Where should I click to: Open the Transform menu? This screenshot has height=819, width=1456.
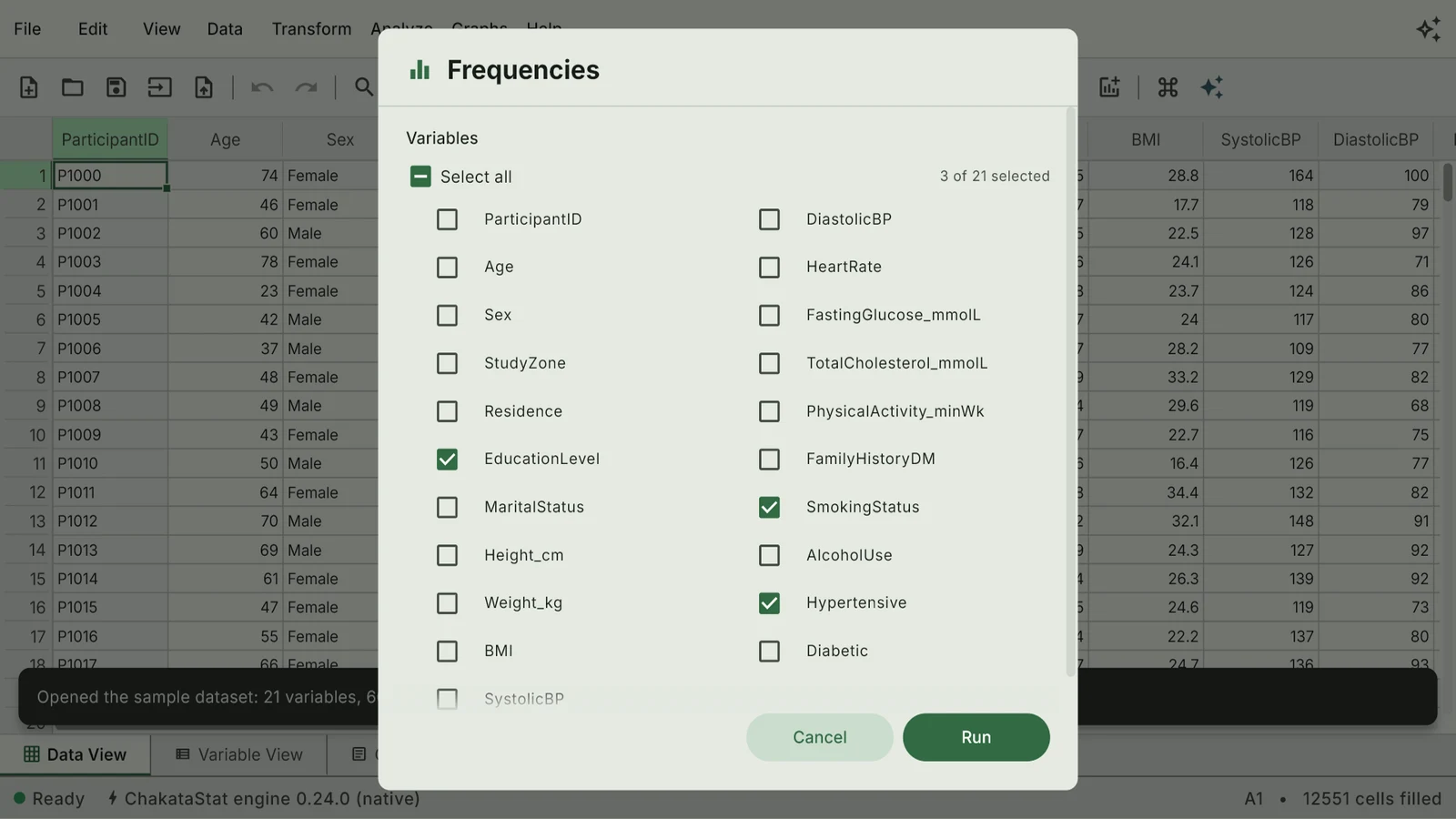point(311,29)
